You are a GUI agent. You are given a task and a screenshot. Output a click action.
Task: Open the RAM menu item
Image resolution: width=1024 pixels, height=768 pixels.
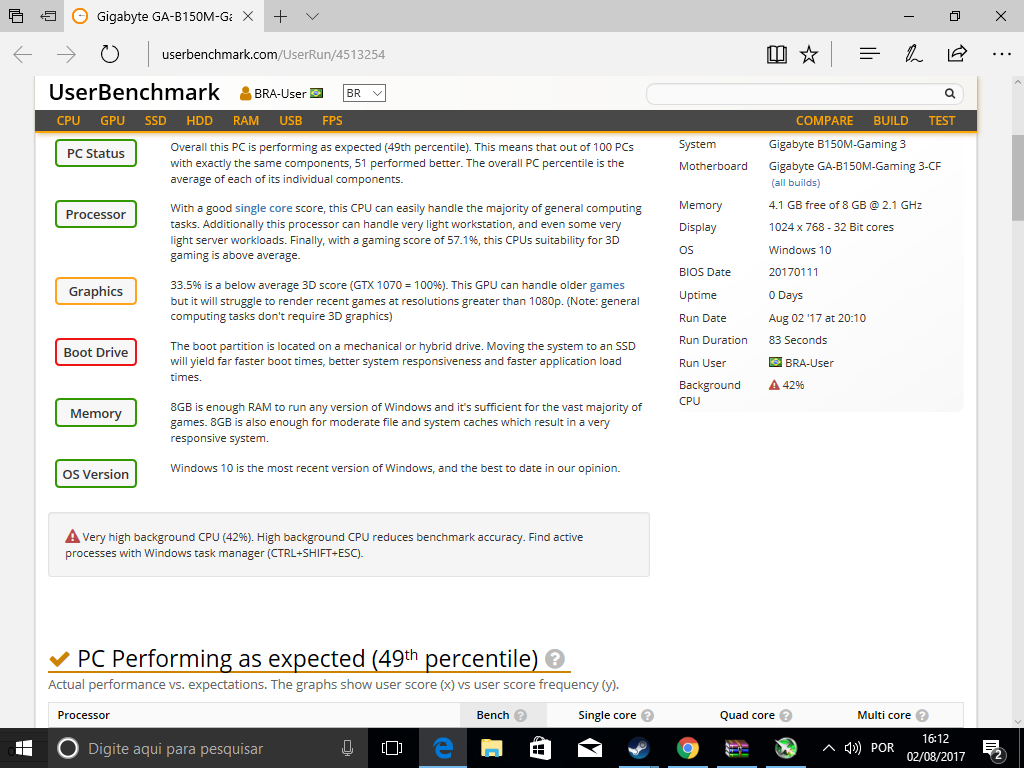[x=246, y=121]
